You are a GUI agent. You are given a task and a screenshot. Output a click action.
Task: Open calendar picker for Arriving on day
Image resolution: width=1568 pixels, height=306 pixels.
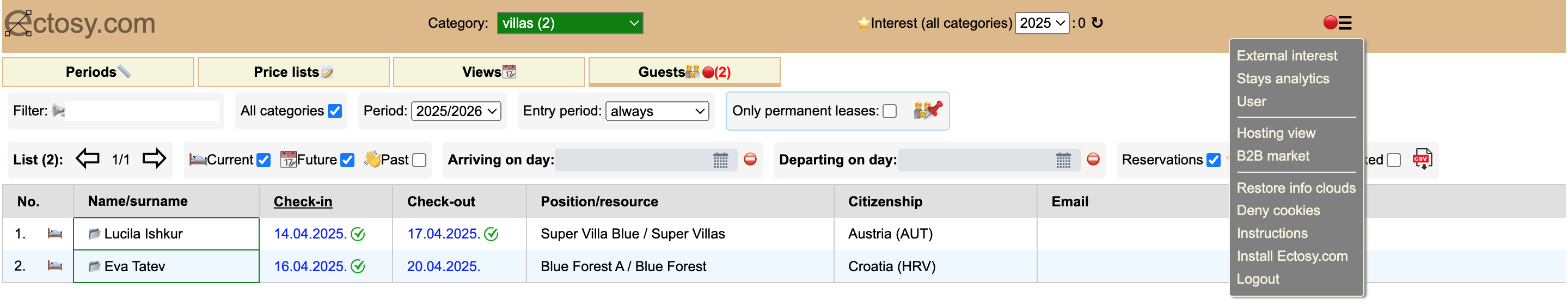tap(721, 160)
